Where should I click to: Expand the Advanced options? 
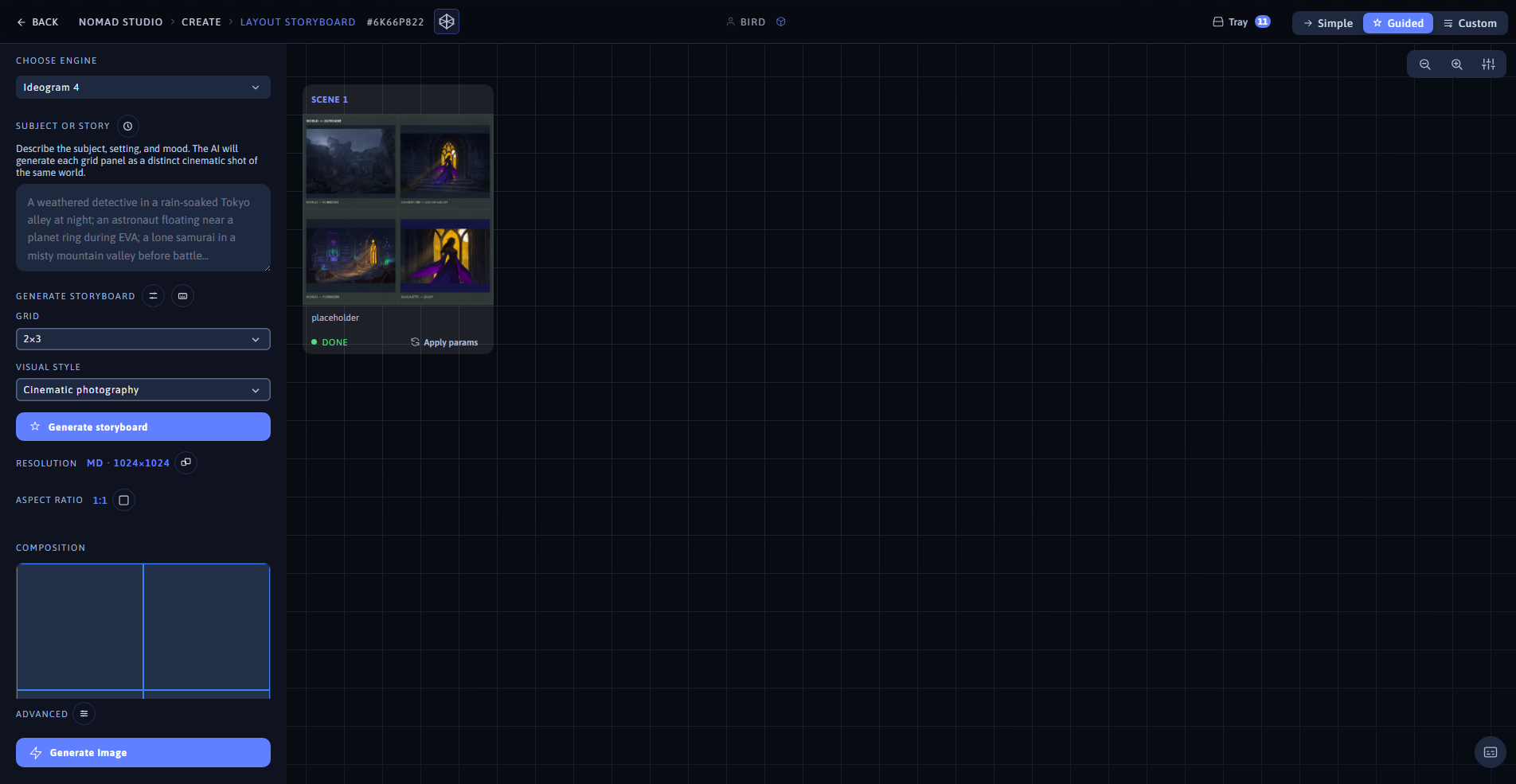tap(84, 714)
